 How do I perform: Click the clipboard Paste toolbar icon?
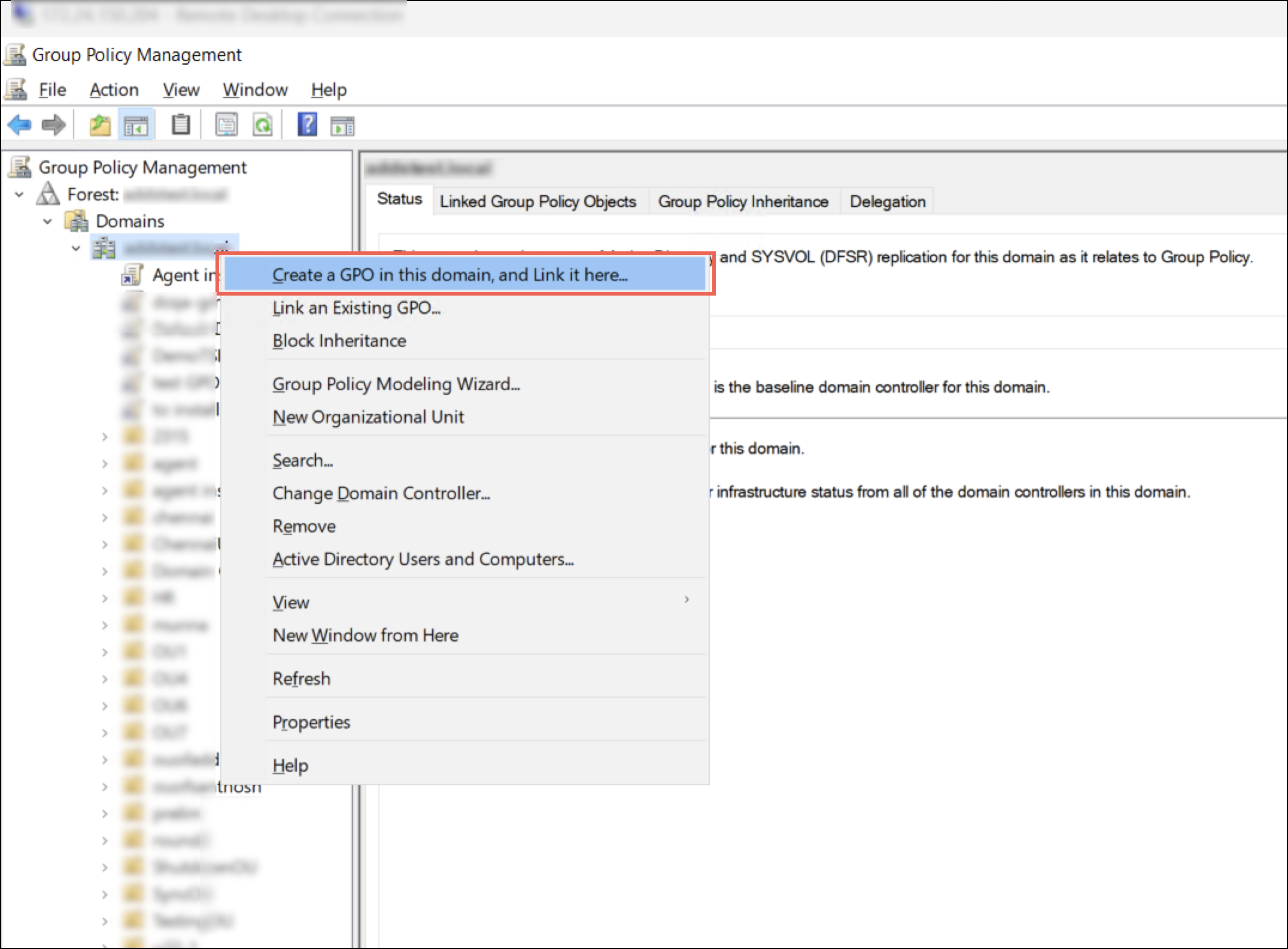[x=180, y=126]
